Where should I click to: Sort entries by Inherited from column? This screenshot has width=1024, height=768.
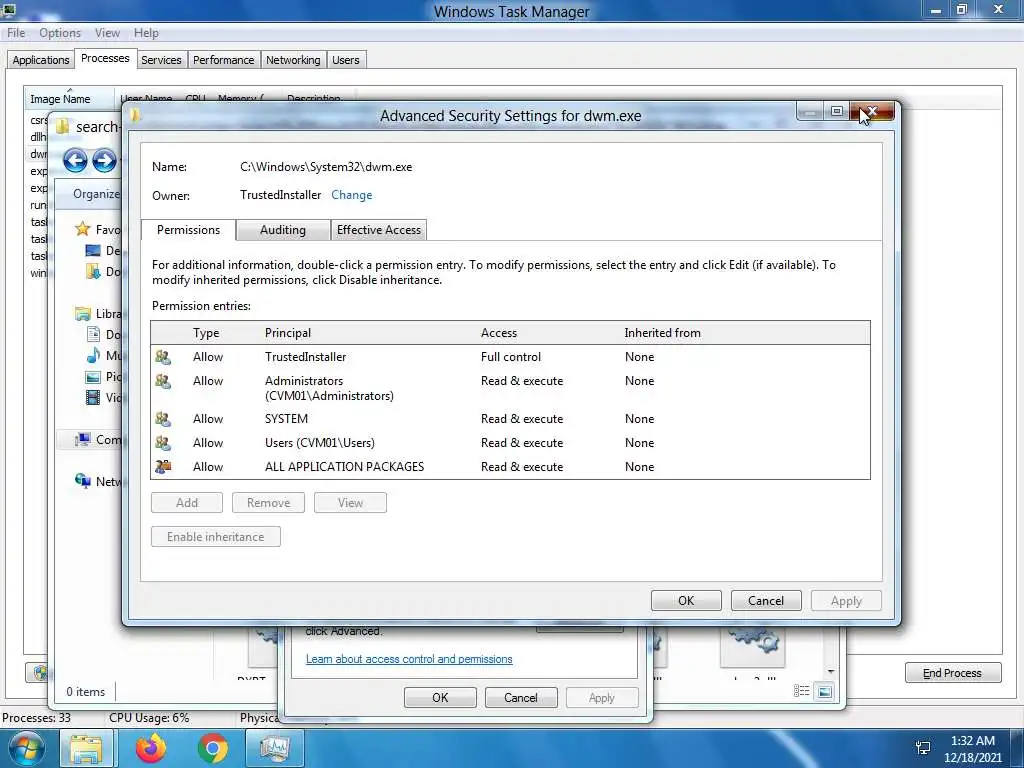point(662,333)
